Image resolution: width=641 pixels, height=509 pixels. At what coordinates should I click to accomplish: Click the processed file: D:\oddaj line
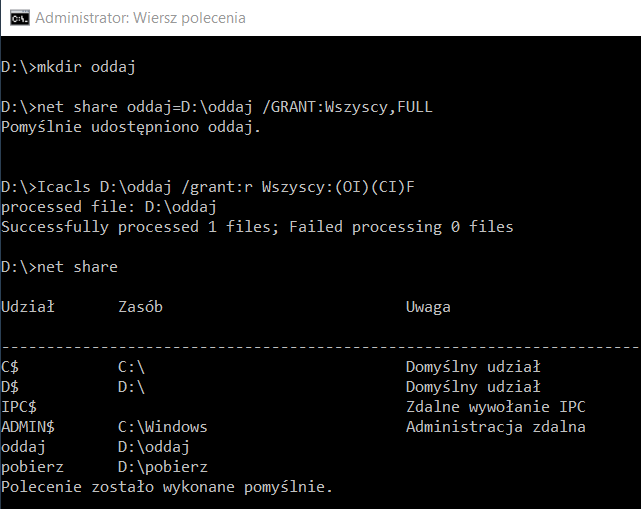click(109, 207)
